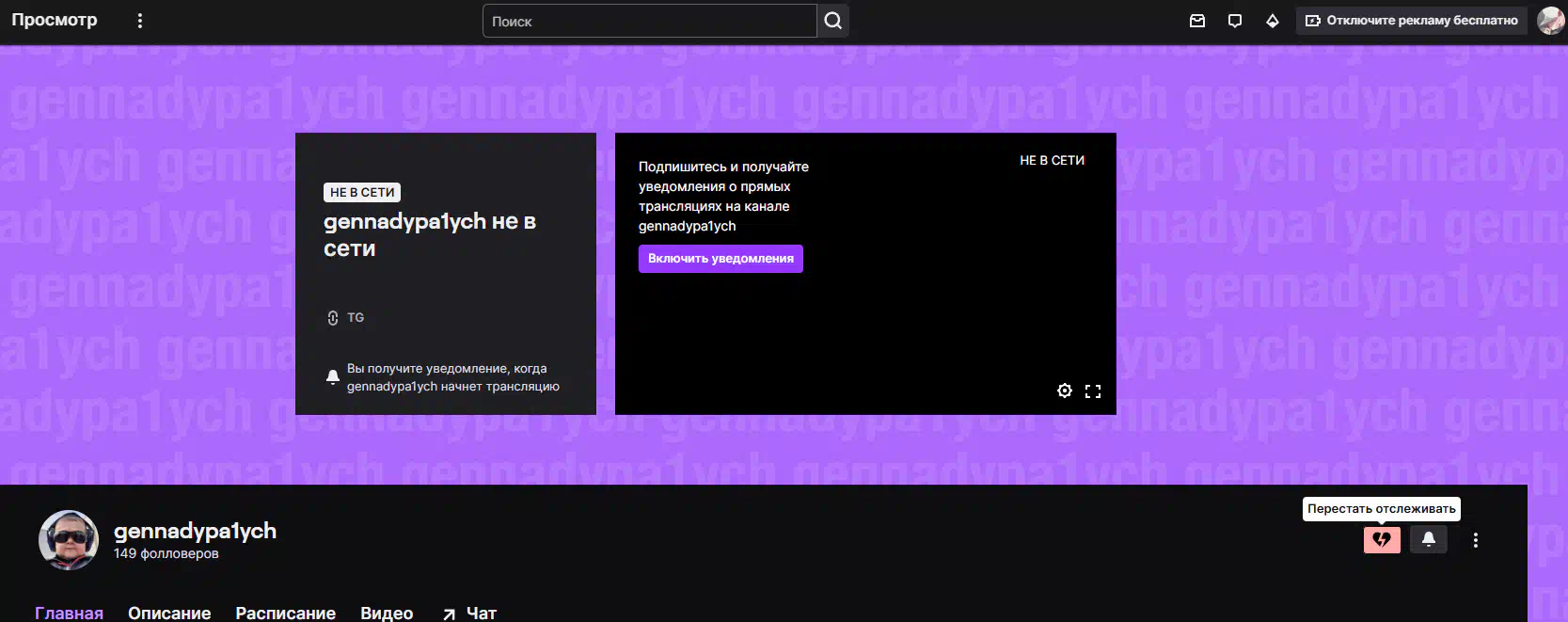Click Отключите рекламу бесплатно button
1568x622 pixels.
(1412, 21)
